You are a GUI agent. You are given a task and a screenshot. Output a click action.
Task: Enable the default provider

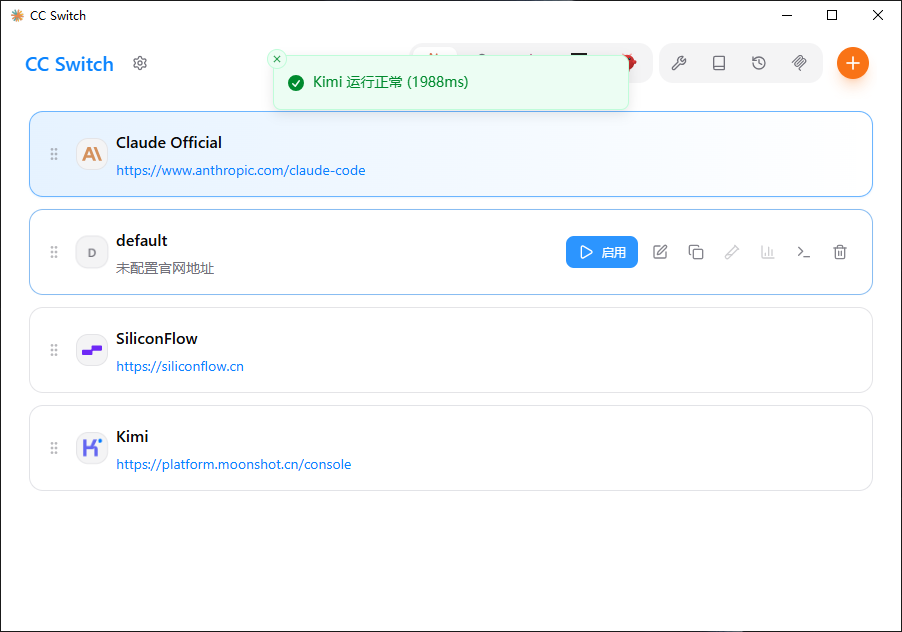click(x=602, y=252)
